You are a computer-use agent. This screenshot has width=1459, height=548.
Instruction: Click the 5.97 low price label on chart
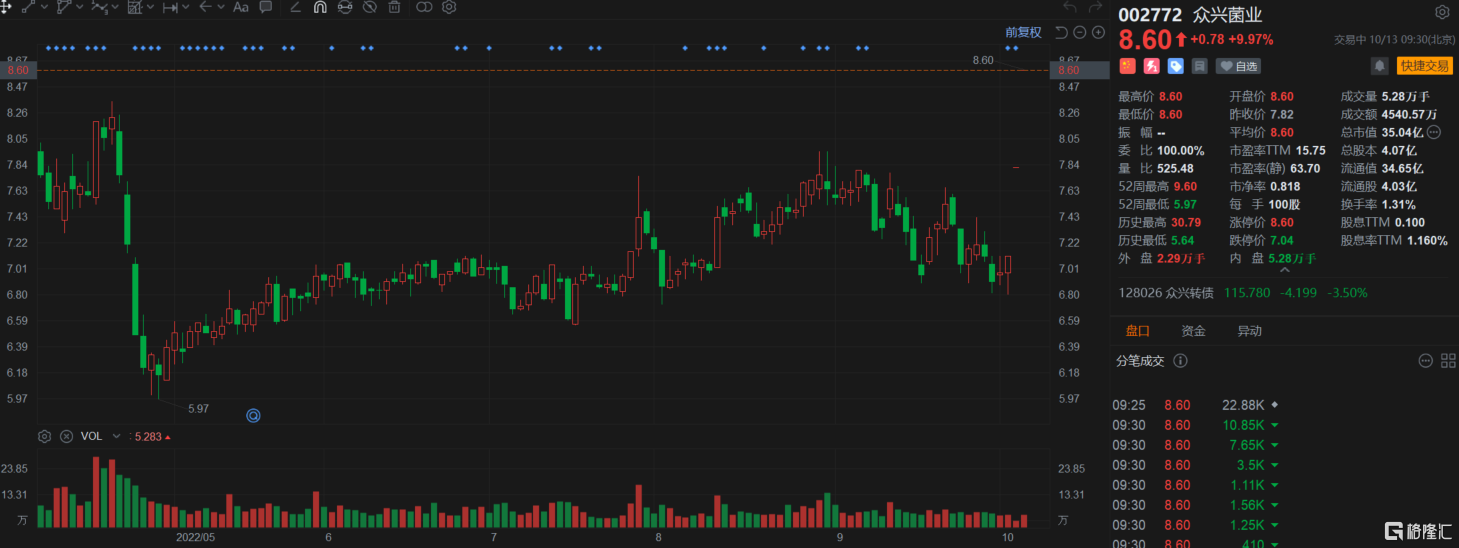[x=198, y=408]
